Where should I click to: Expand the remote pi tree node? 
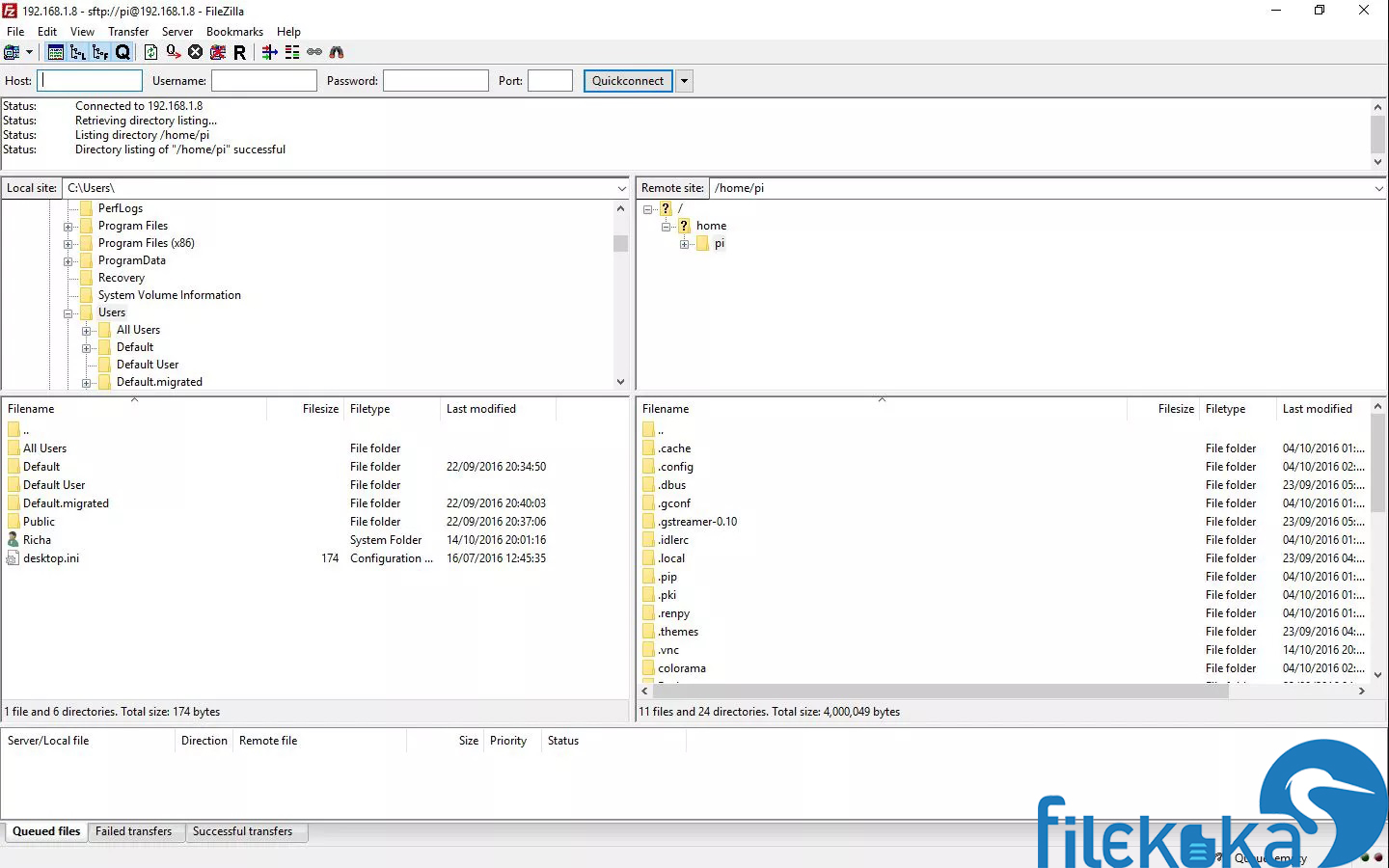(684, 244)
